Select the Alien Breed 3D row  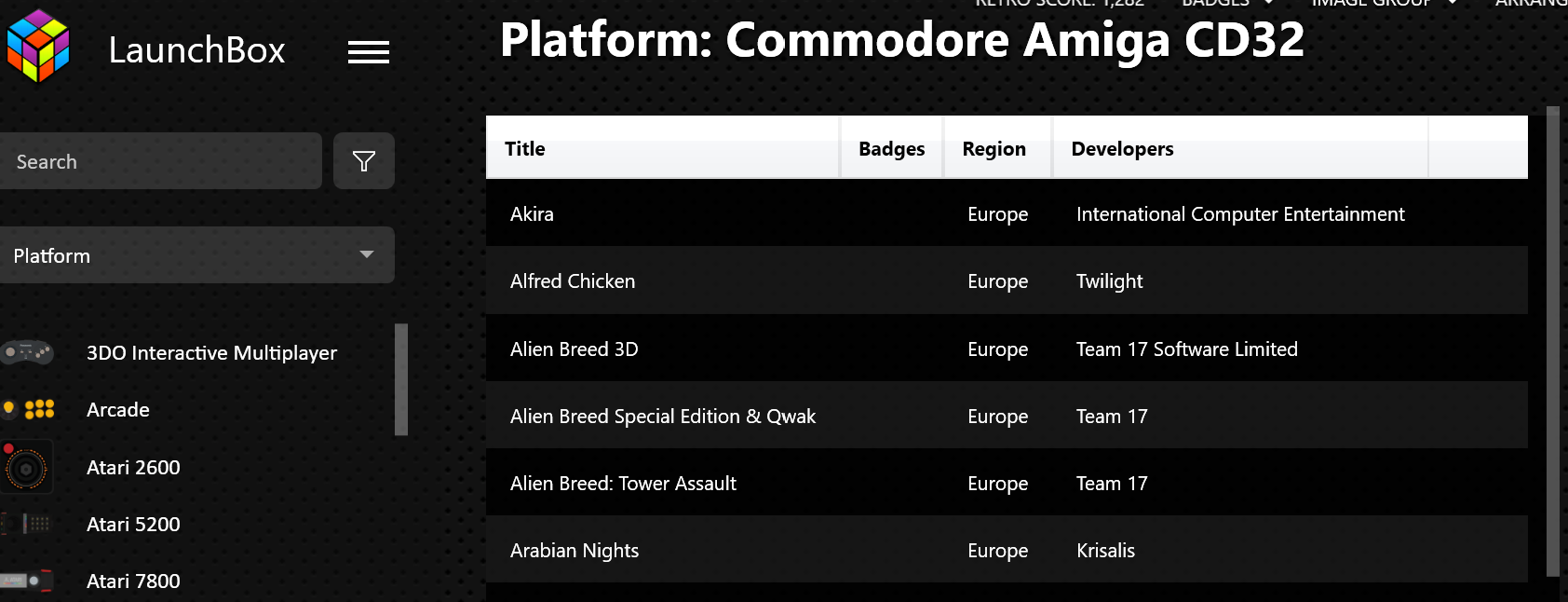[x=1007, y=349]
